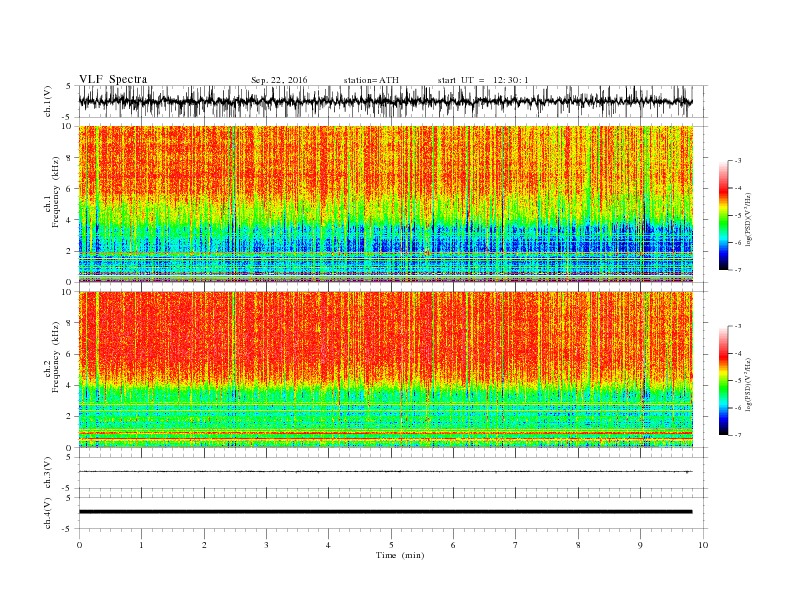Click the ch.2 spectrogram color scale bar
This screenshot has height=612, width=792.
723,380
